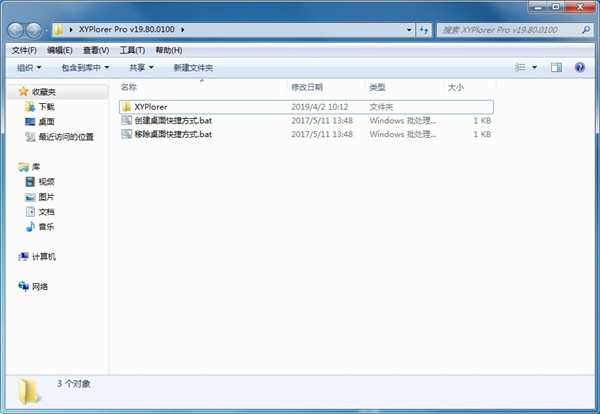The width and height of the screenshot is (600, 414).
Task: Select the XYPlorer folder row
Action: click(306, 107)
